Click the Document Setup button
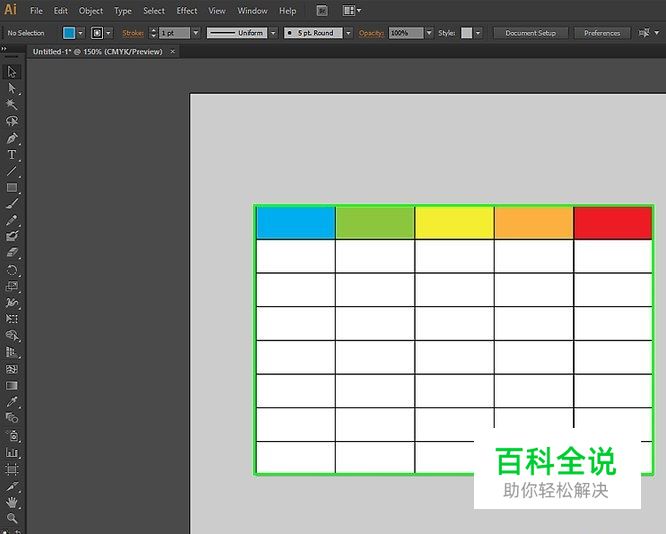Viewport: 666px width, 534px height. coord(531,33)
